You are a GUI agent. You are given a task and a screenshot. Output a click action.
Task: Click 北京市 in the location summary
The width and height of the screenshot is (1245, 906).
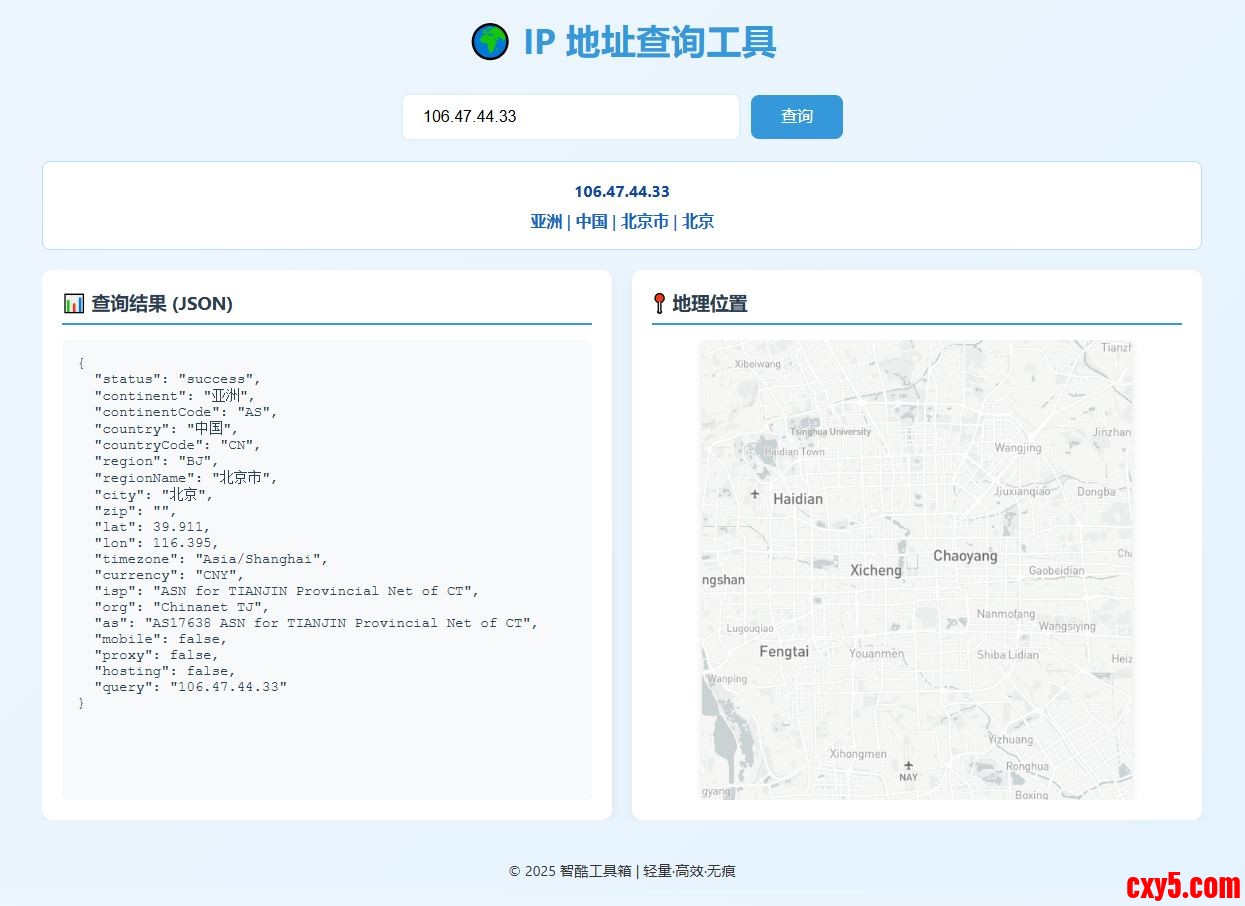(644, 222)
